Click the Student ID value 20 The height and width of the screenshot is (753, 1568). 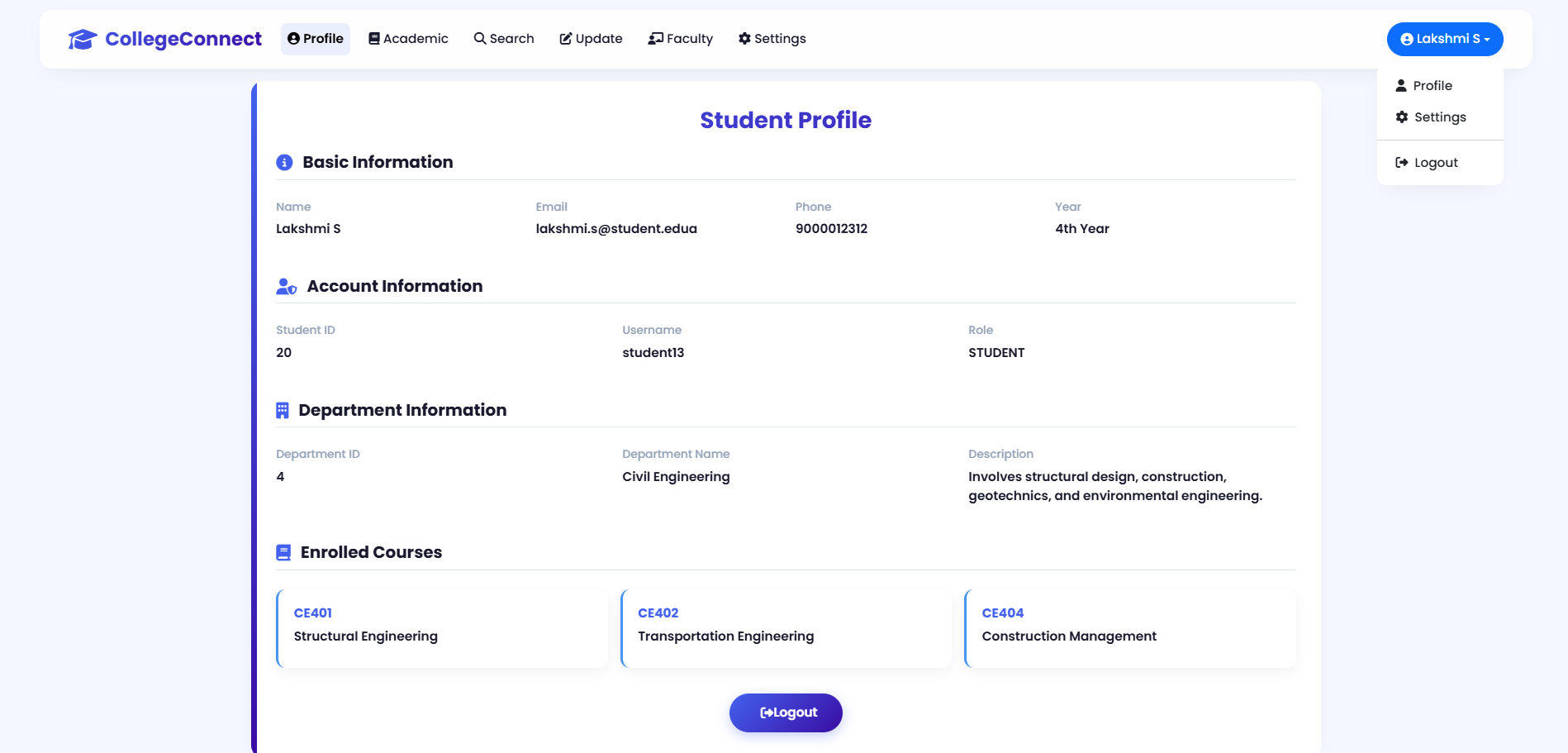click(x=283, y=353)
